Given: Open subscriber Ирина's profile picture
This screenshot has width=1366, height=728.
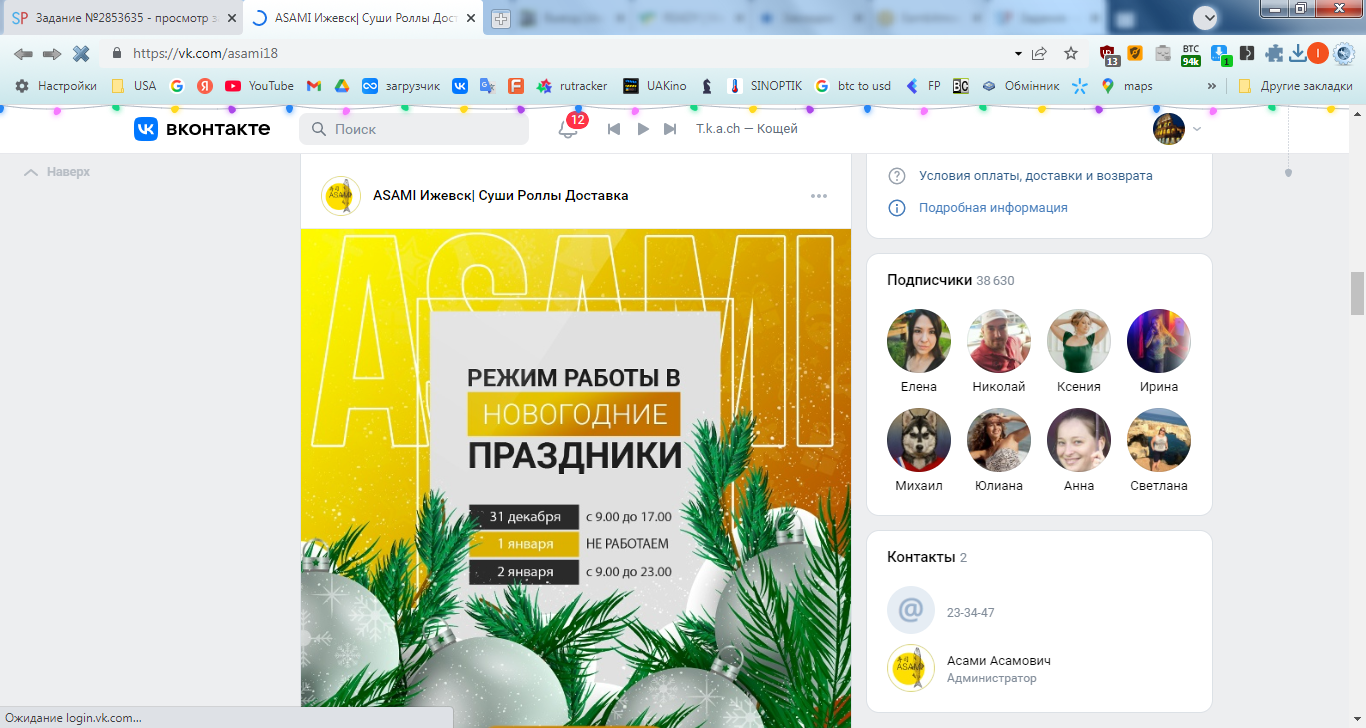Looking at the screenshot, I should tap(1159, 341).
